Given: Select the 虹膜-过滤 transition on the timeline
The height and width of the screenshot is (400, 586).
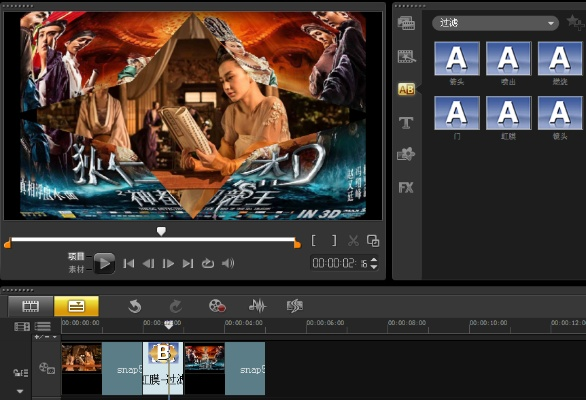Looking at the screenshot, I should coord(163,369).
